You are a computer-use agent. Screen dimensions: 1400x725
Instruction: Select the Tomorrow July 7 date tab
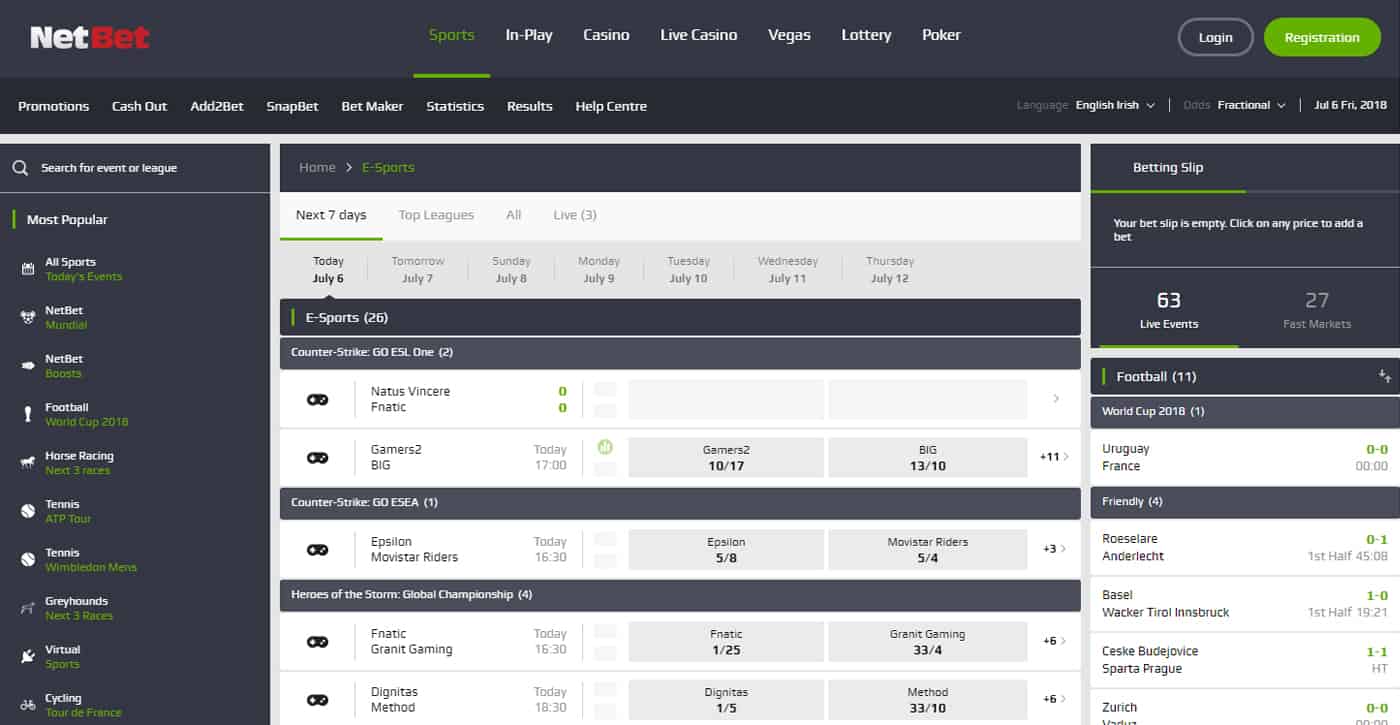click(418, 270)
